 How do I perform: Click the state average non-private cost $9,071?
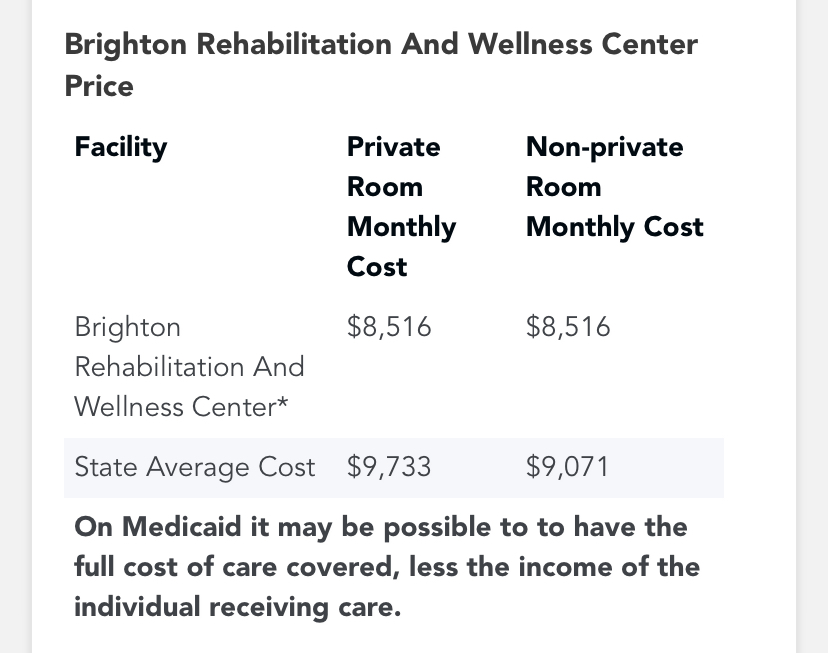pos(567,467)
